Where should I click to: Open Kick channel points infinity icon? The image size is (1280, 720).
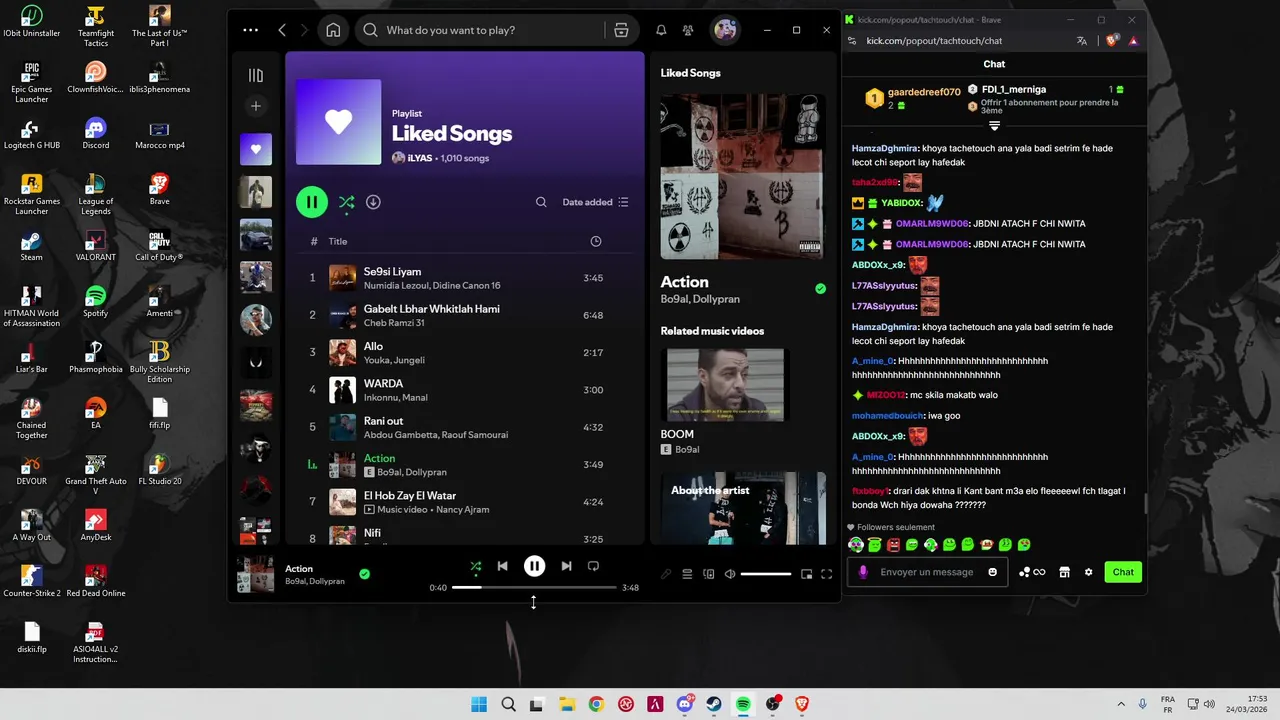tap(1033, 572)
